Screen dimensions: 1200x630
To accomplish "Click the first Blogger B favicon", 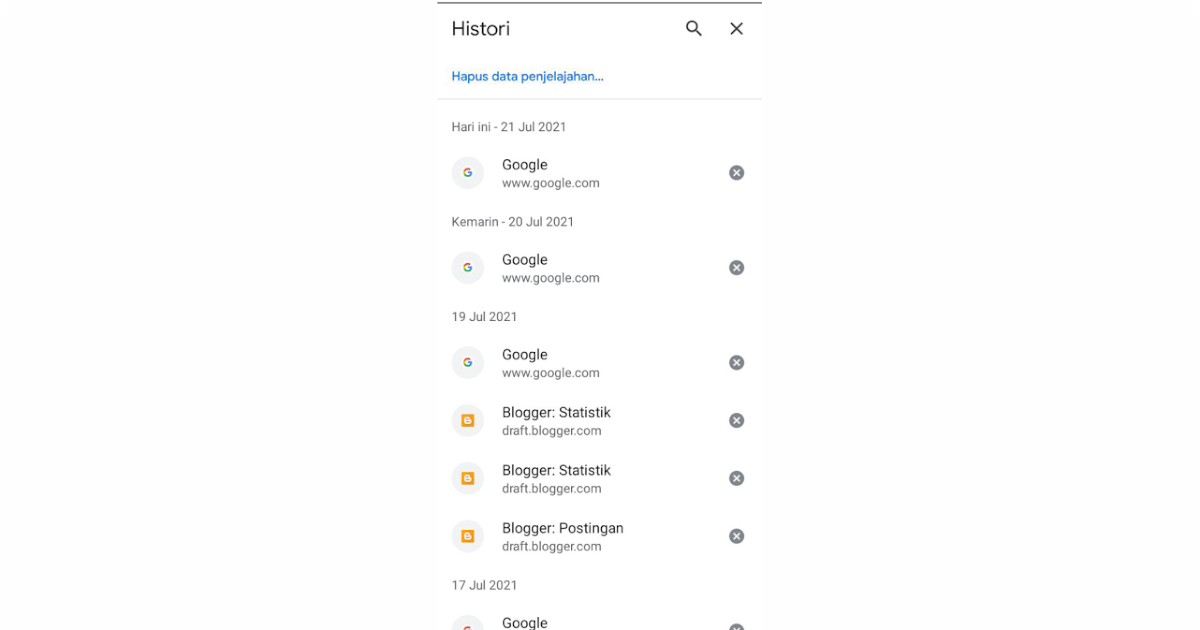I will pyautogui.click(x=467, y=420).
